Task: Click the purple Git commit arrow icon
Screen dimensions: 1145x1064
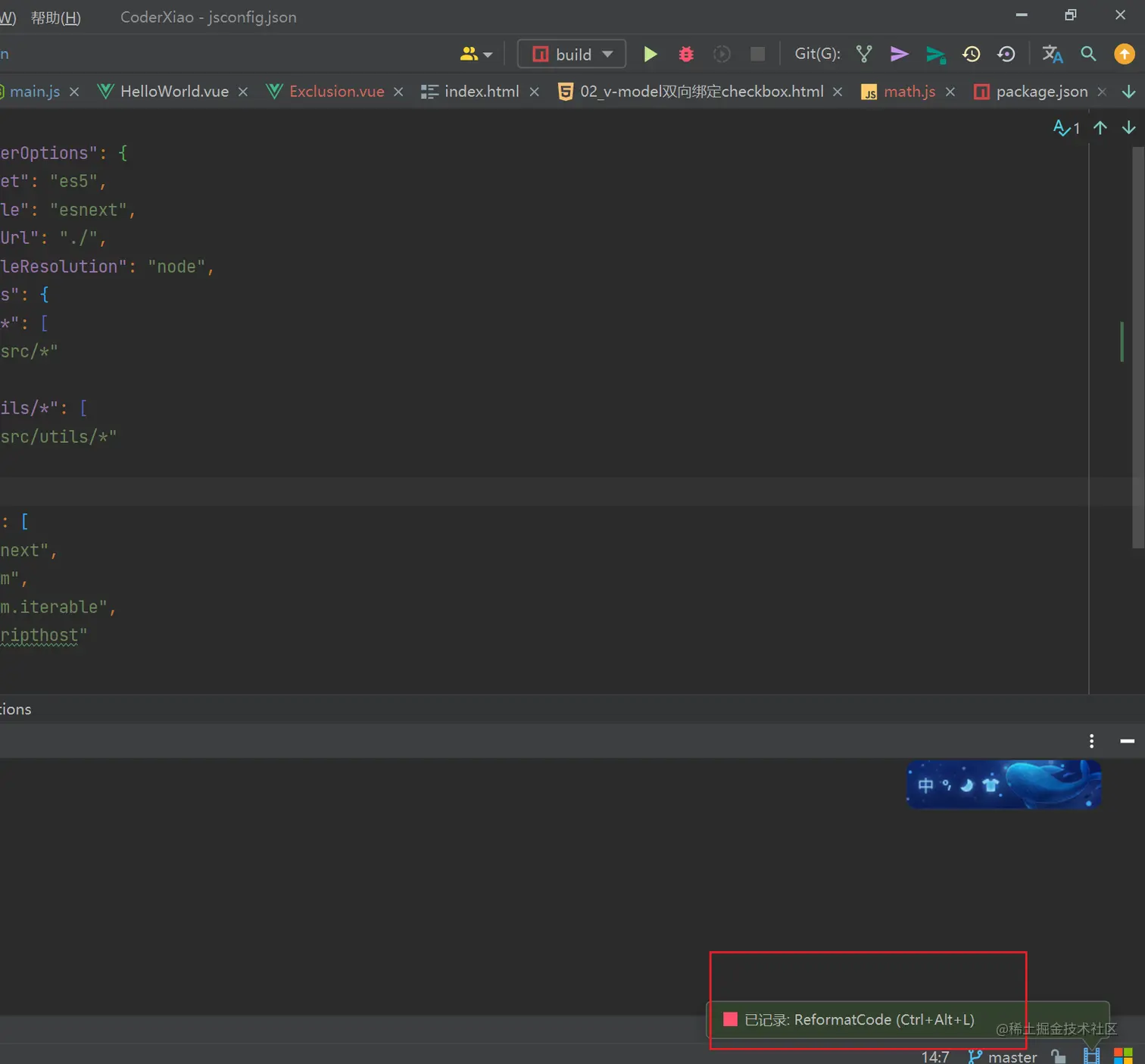Action: click(899, 54)
